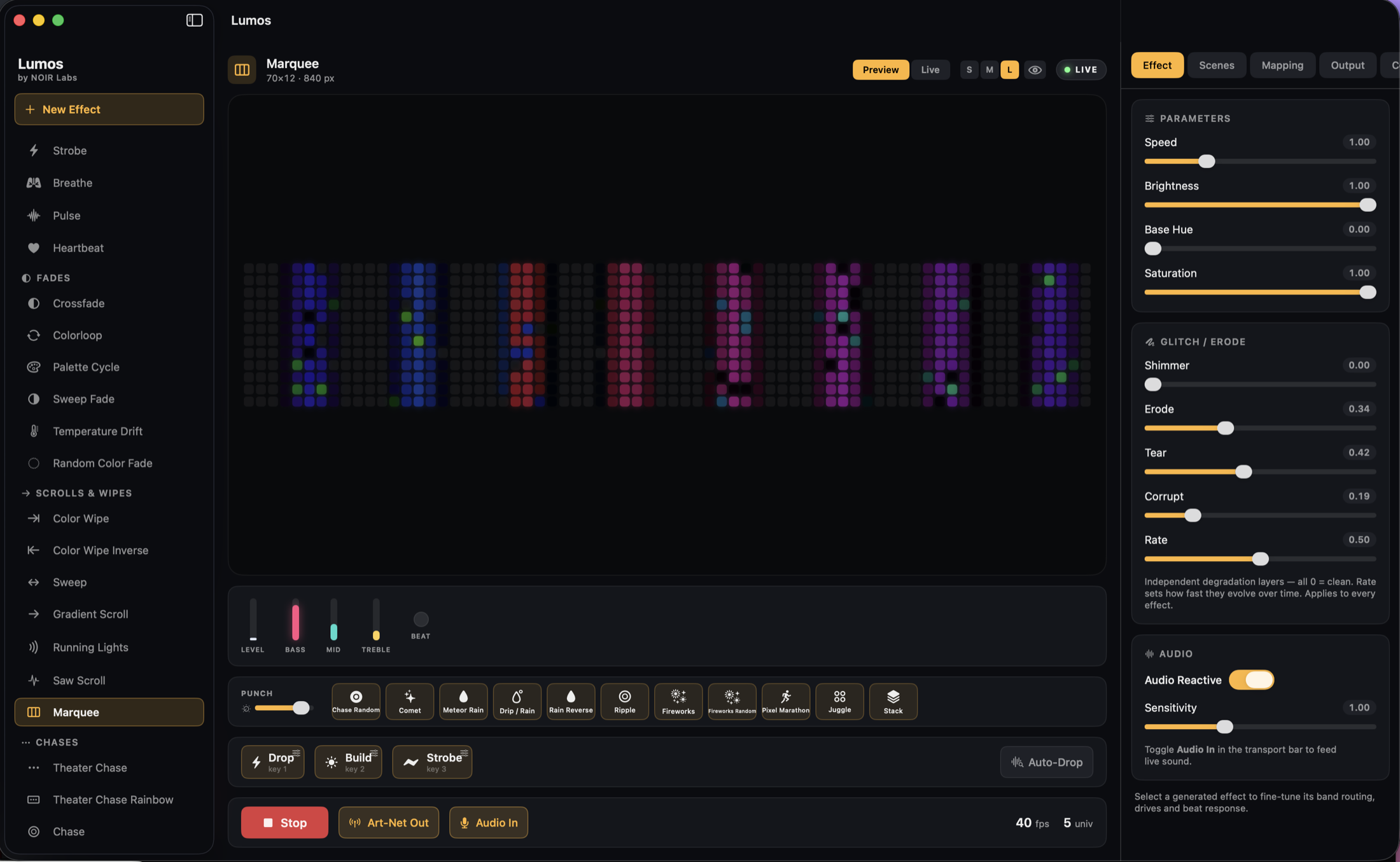Choose the Running Lights effect

[x=109, y=647]
